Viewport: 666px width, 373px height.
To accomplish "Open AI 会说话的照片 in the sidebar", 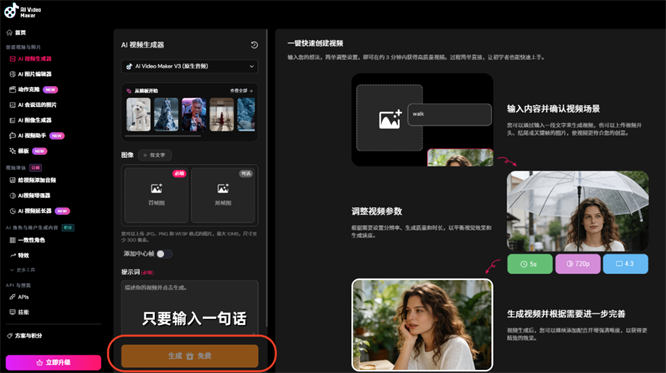I will (x=33, y=105).
